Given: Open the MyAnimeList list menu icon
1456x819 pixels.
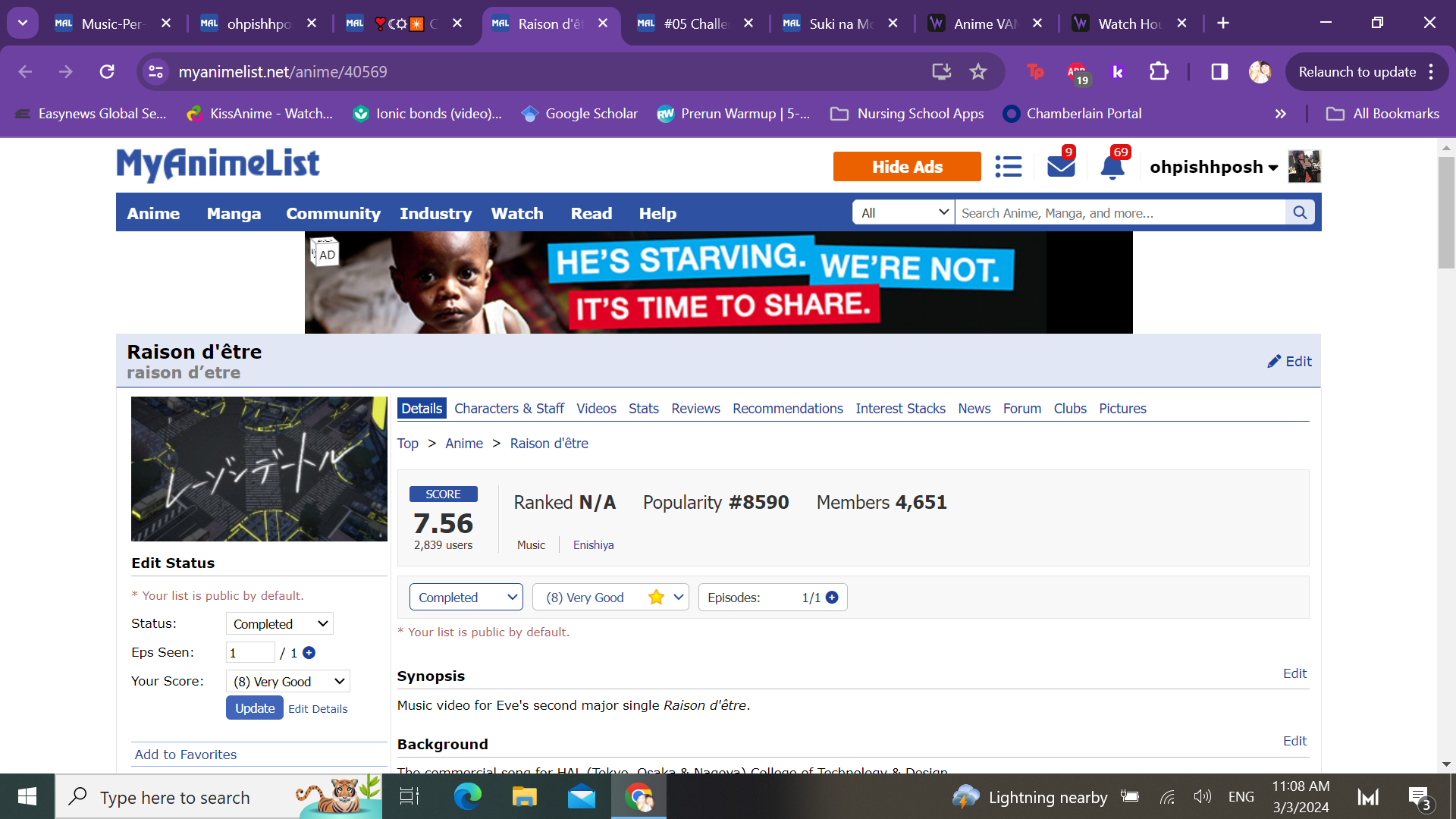Looking at the screenshot, I should [1008, 167].
